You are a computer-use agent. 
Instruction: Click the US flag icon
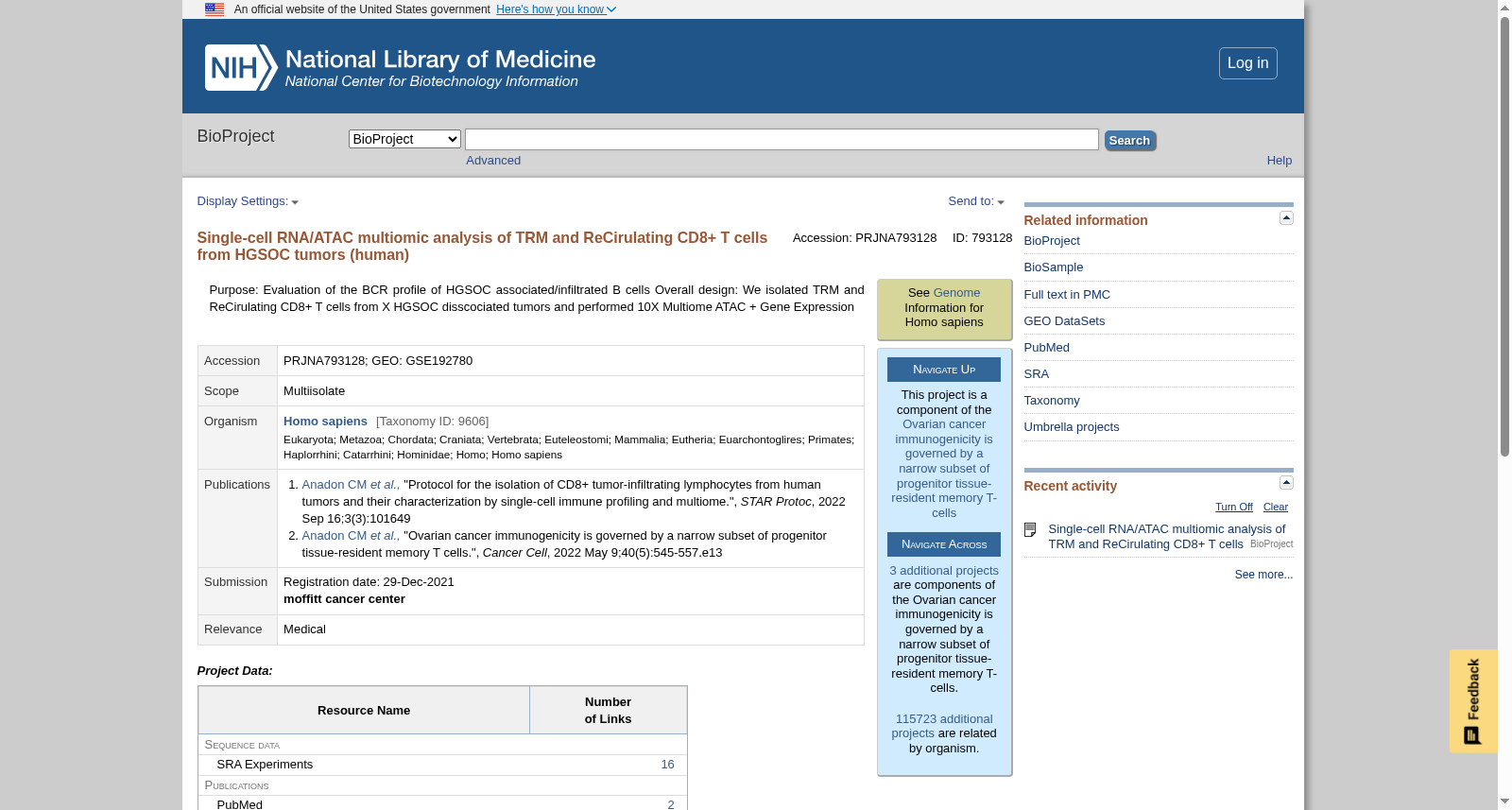click(x=215, y=9)
